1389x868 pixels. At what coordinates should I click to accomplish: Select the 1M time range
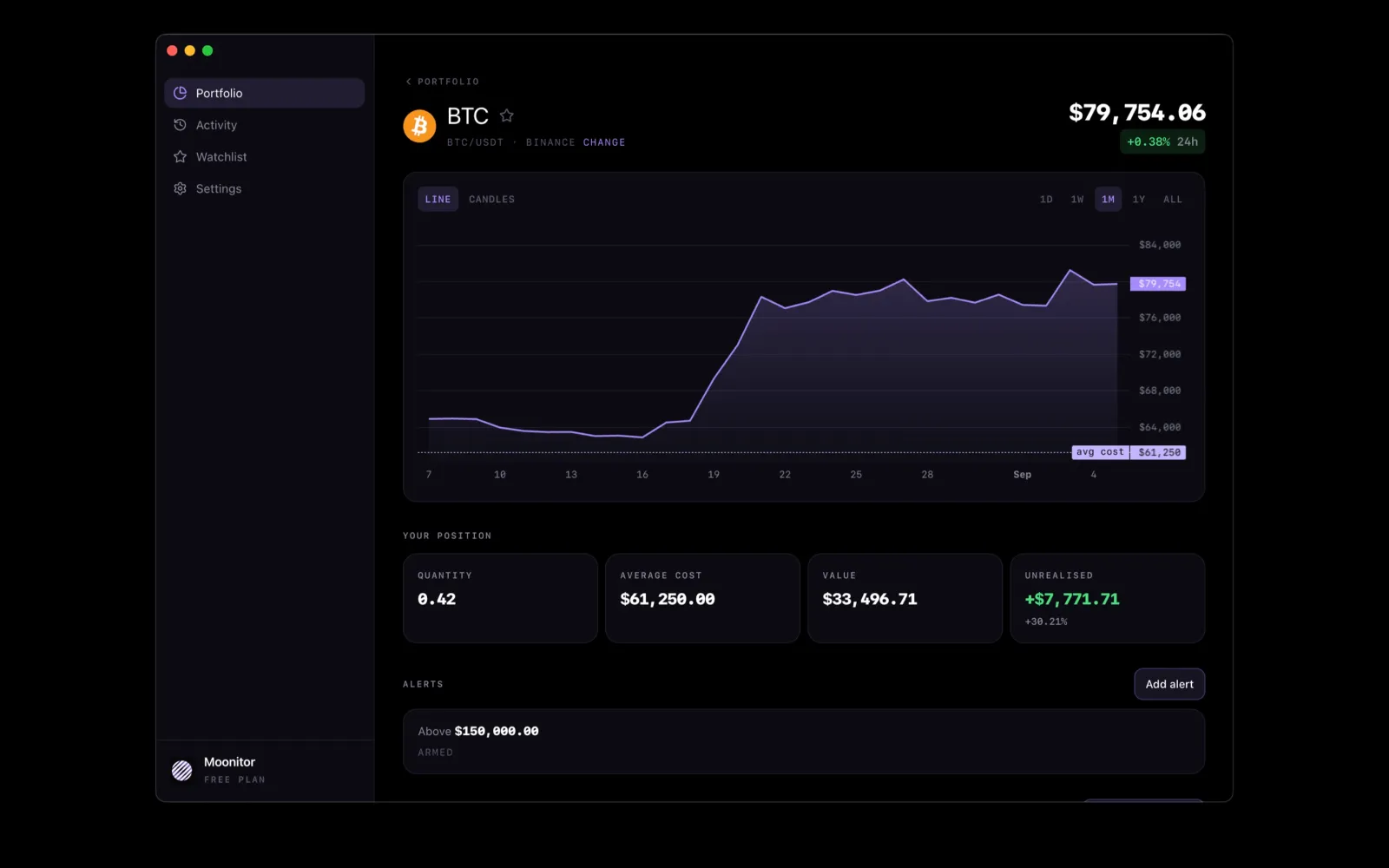click(x=1108, y=200)
